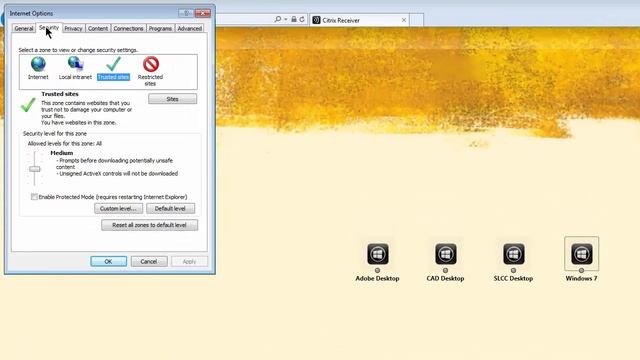The image size is (640, 360).
Task: Click the Custom level button
Action: pyautogui.click(x=118, y=209)
